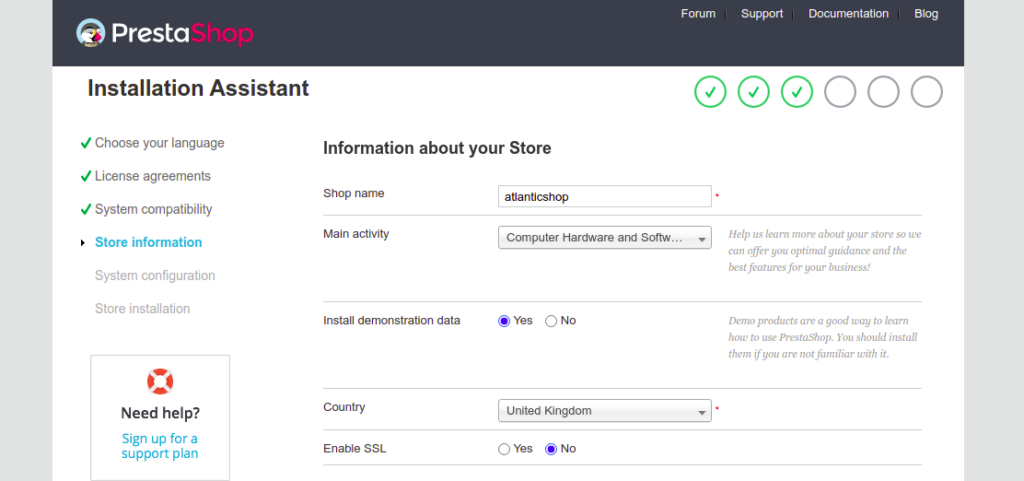This screenshot has height=481, width=1024.
Task: Click the third completed step circle
Action: pos(797,92)
